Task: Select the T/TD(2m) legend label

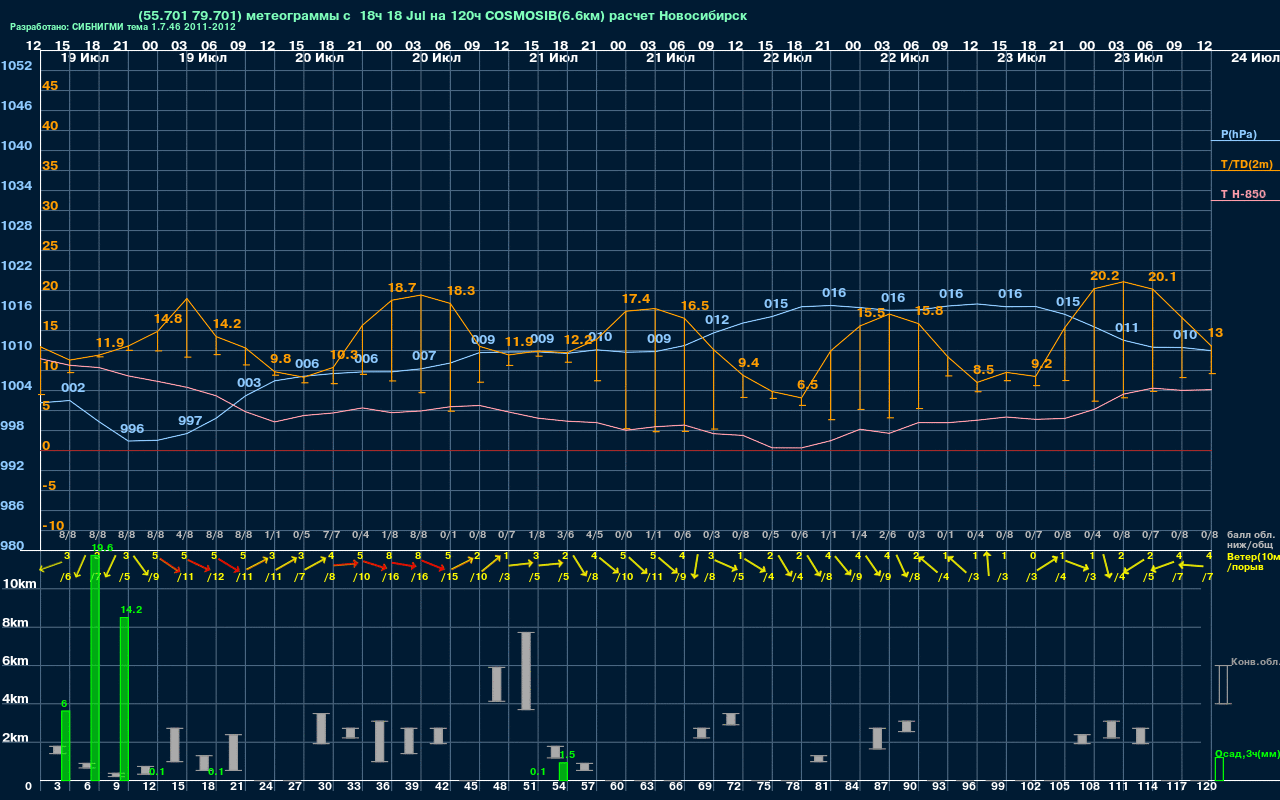Action: [1247, 164]
